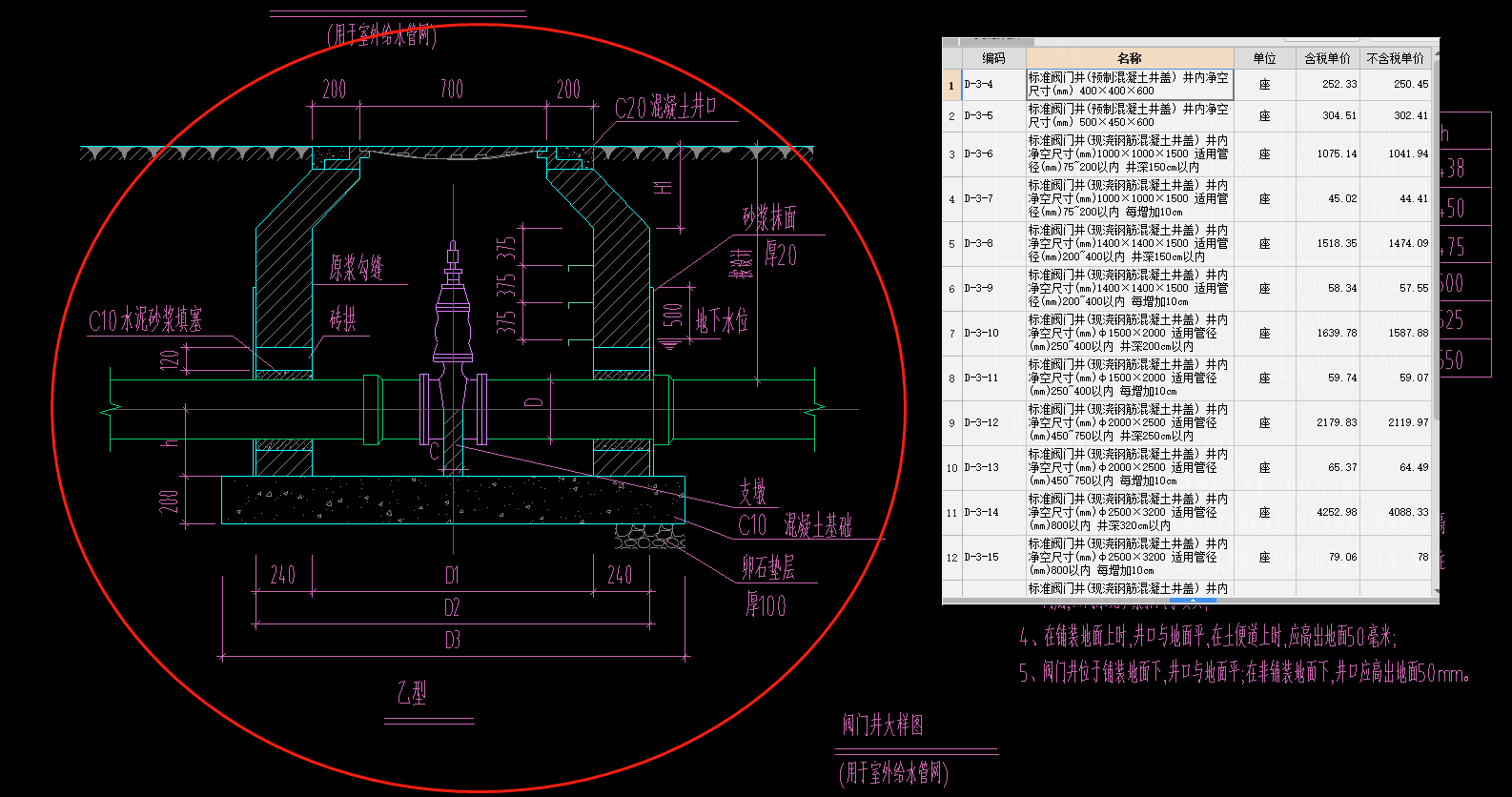Select the 卵石垫层 label in drawing
The image size is (1512, 797).
click(x=768, y=568)
